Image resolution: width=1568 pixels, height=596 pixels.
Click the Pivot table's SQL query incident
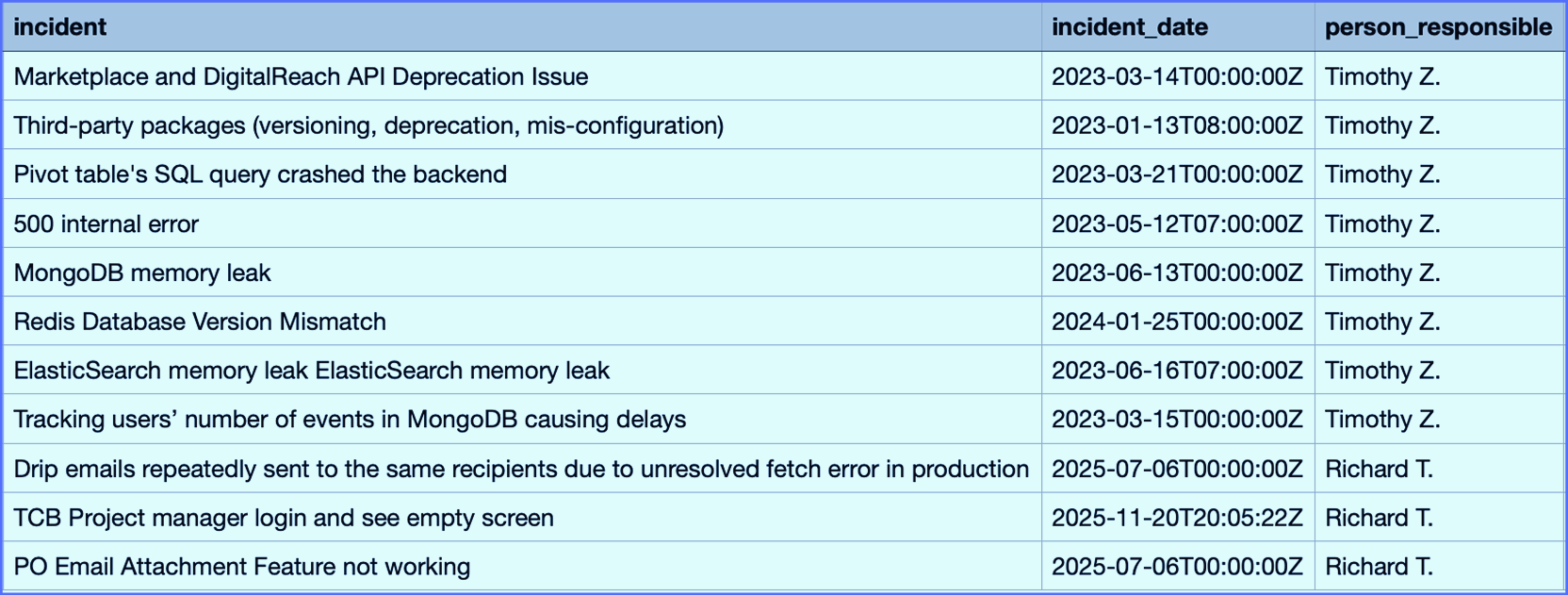(260, 174)
